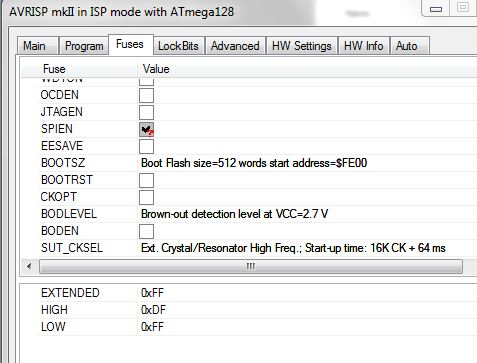Select the Fuses tab
Viewport: 477px width, 363px height.
coord(130,44)
